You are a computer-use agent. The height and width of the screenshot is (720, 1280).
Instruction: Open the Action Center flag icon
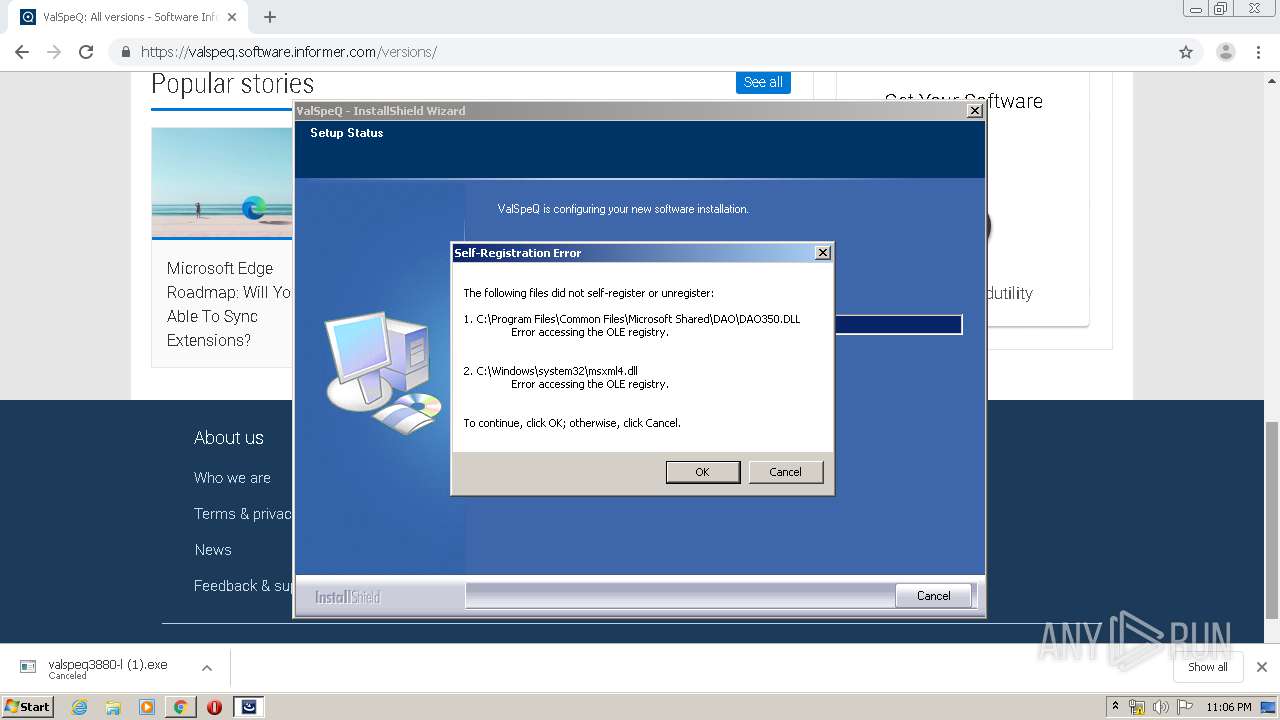pos(1184,707)
